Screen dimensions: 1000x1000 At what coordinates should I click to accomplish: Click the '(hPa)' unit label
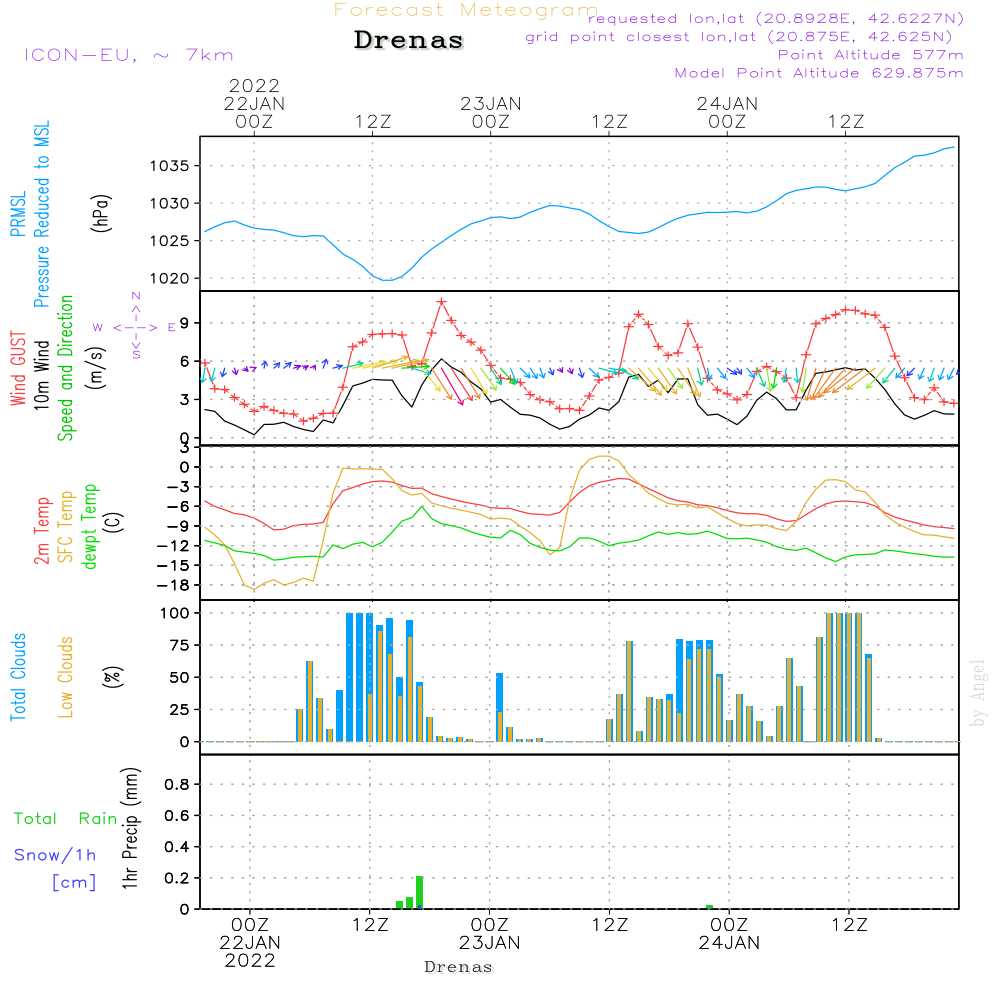point(101,213)
